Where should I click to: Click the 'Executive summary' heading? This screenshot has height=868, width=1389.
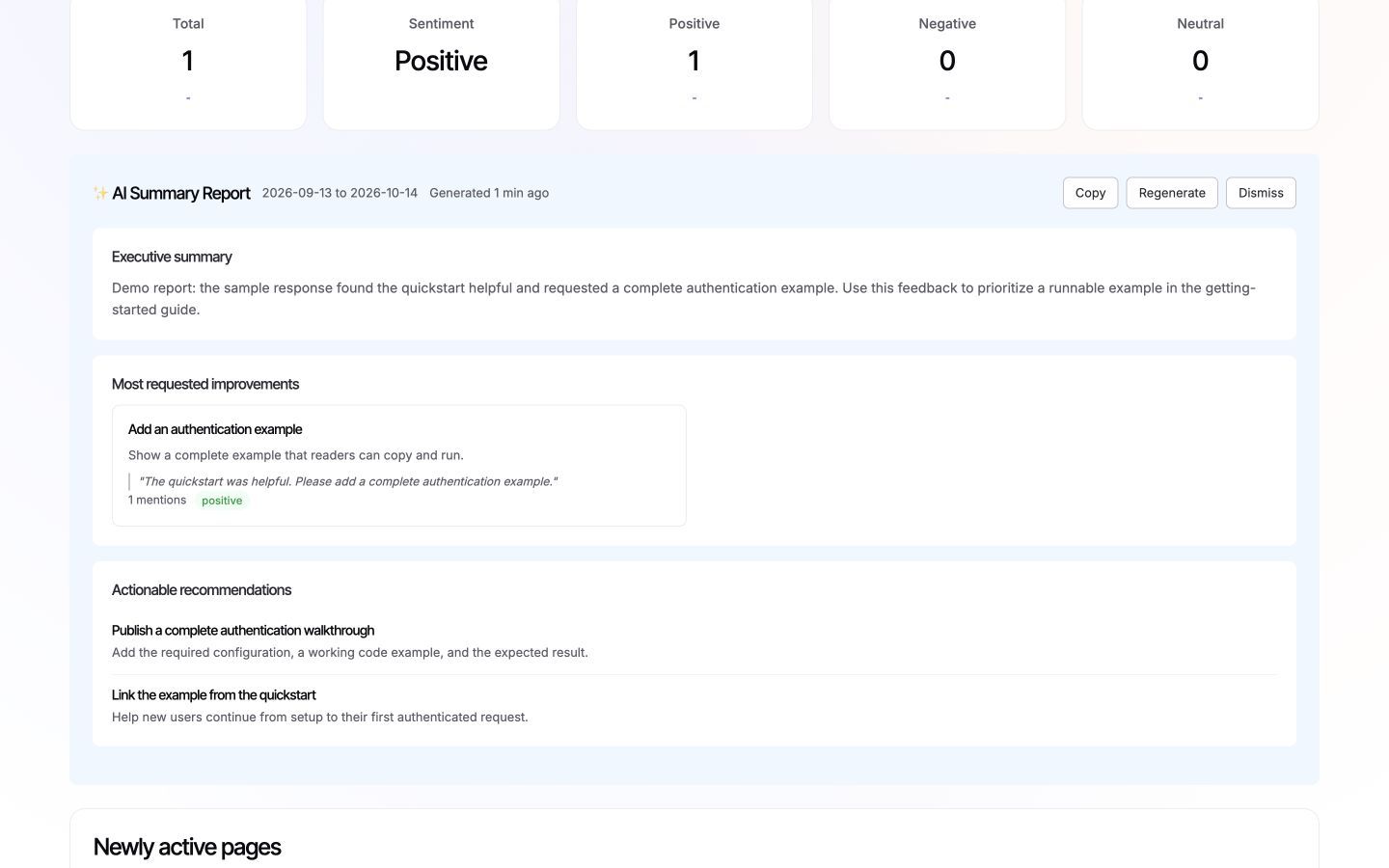(x=172, y=257)
